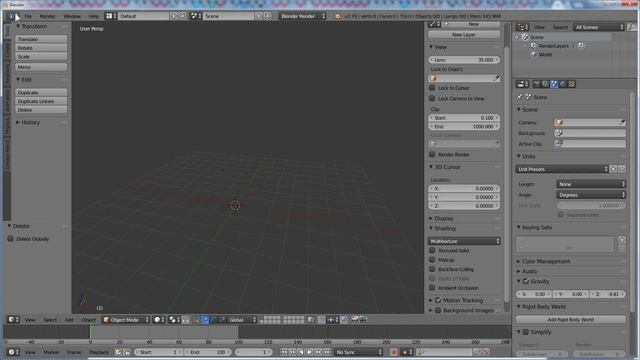Toggle the Delete Globally checkbox
The image size is (640, 360).
(11, 239)
